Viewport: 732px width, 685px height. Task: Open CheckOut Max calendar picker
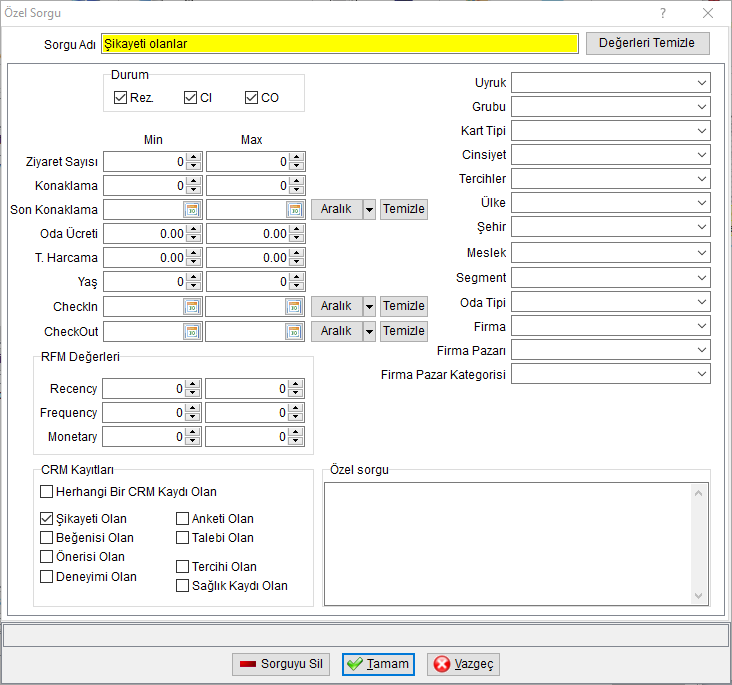tap(294, 332)
